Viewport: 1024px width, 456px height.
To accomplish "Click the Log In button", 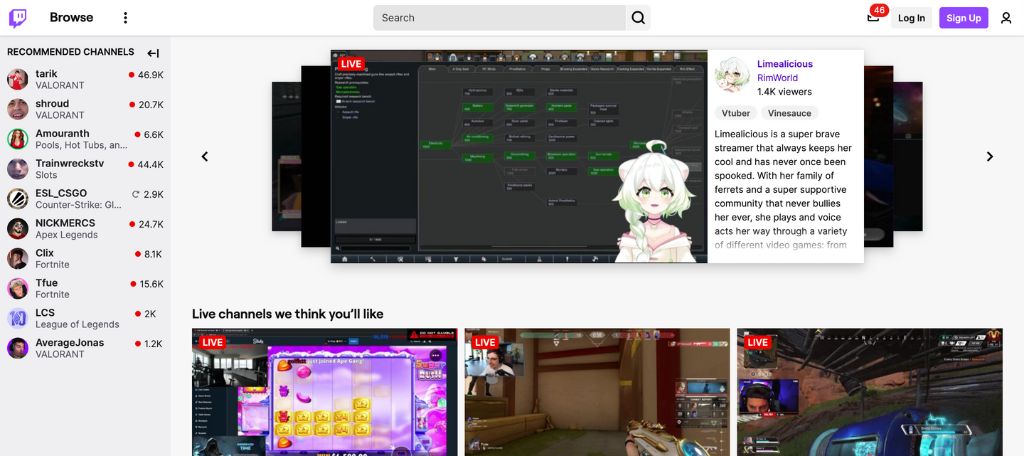I will 911,18.
